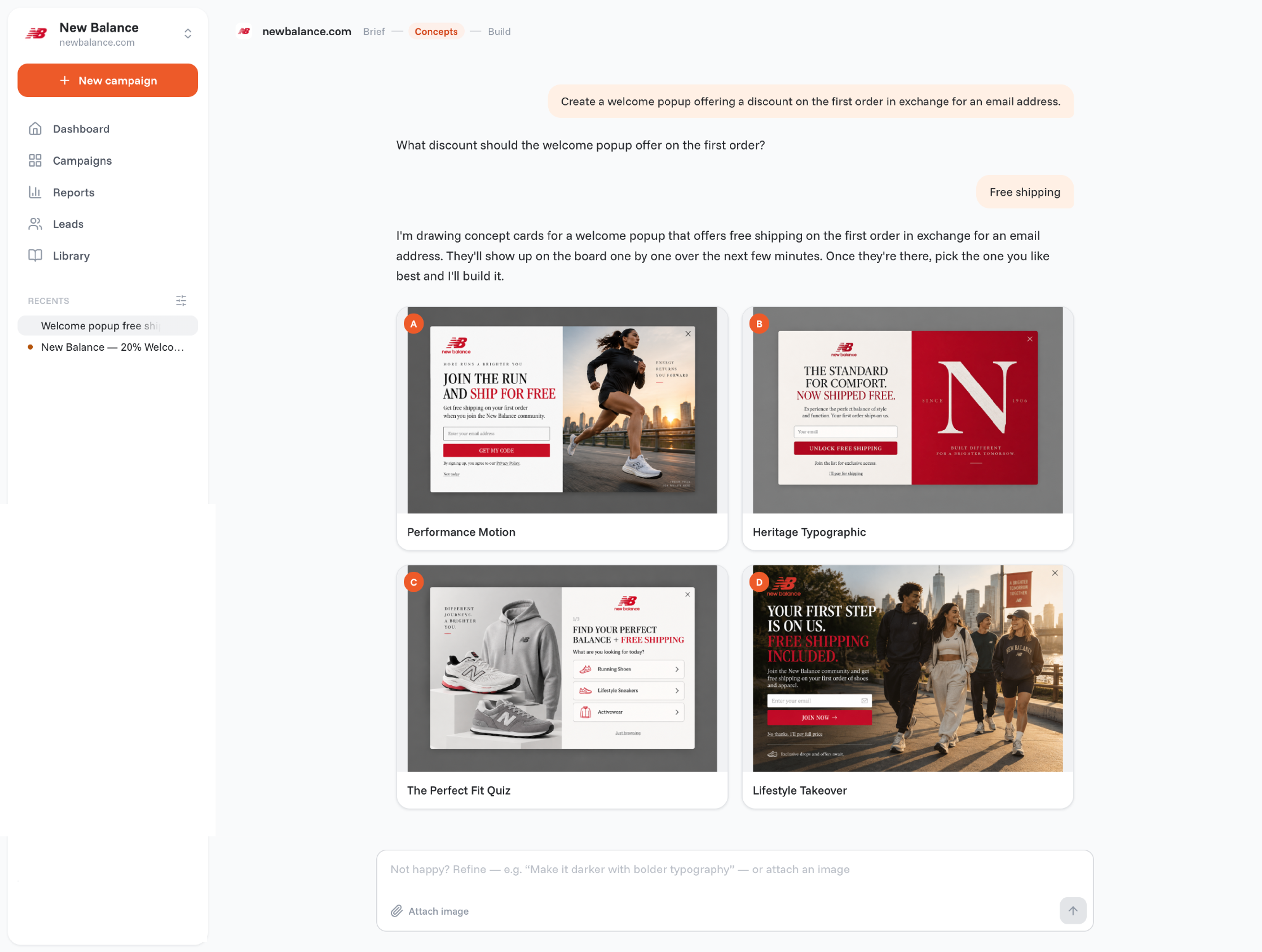Viewport: 1262px width, 952px height.
Task: Expand Running Shoes option chevron
Action: click(x=677, y=670)
